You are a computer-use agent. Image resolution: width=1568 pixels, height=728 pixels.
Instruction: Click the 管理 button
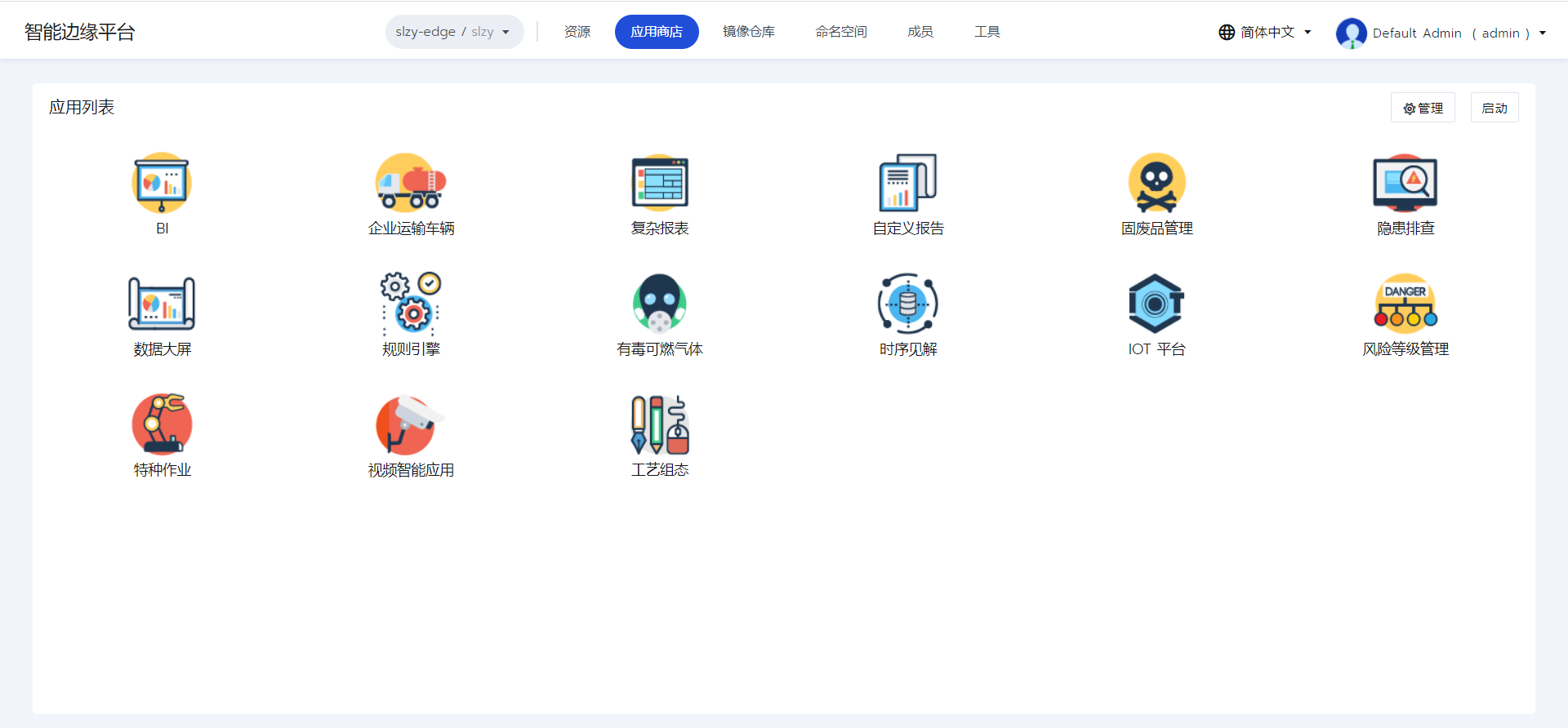click(x=1423, y=108)
